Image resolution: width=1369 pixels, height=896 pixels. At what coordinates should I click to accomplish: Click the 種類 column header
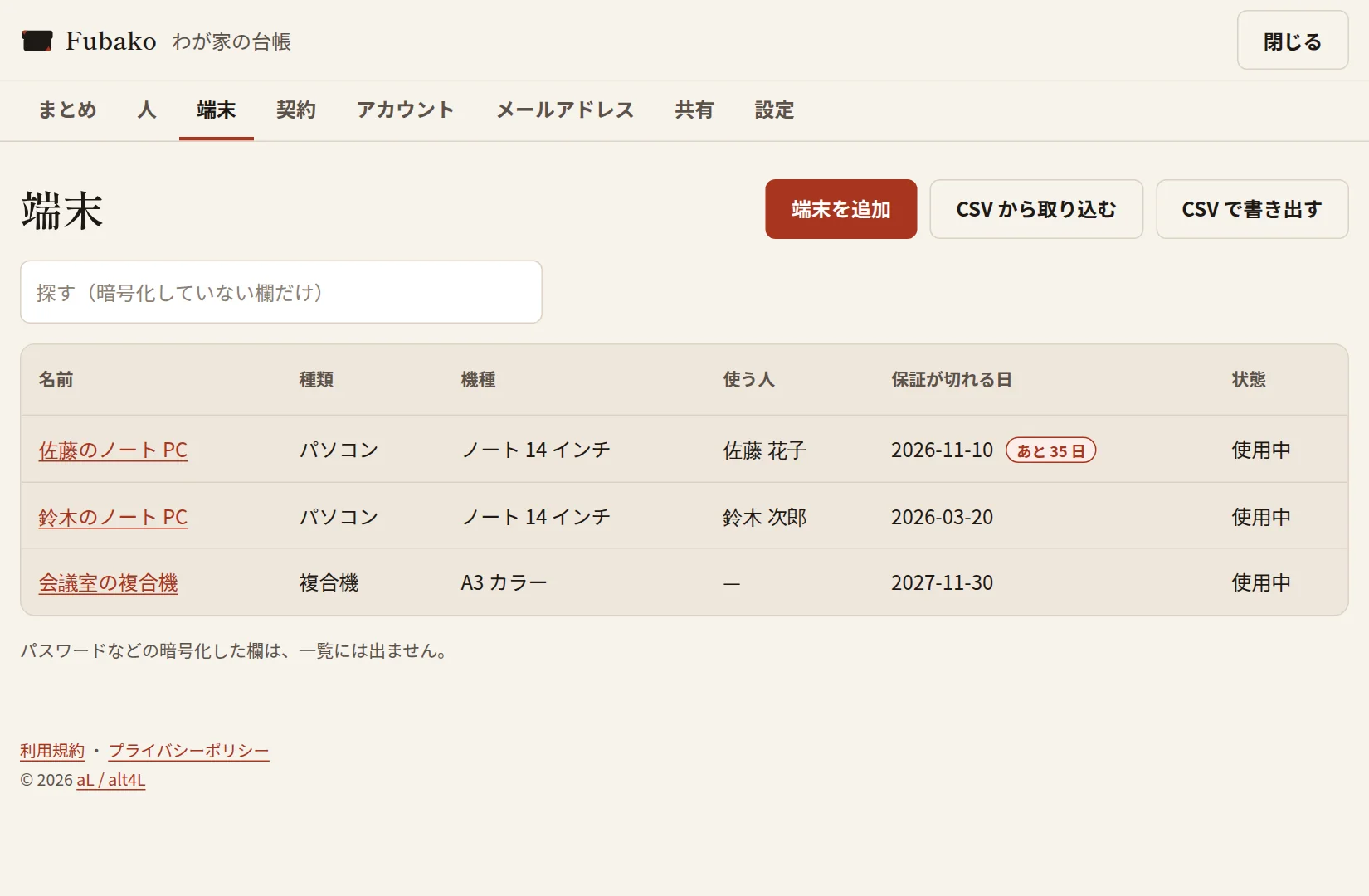316,380
